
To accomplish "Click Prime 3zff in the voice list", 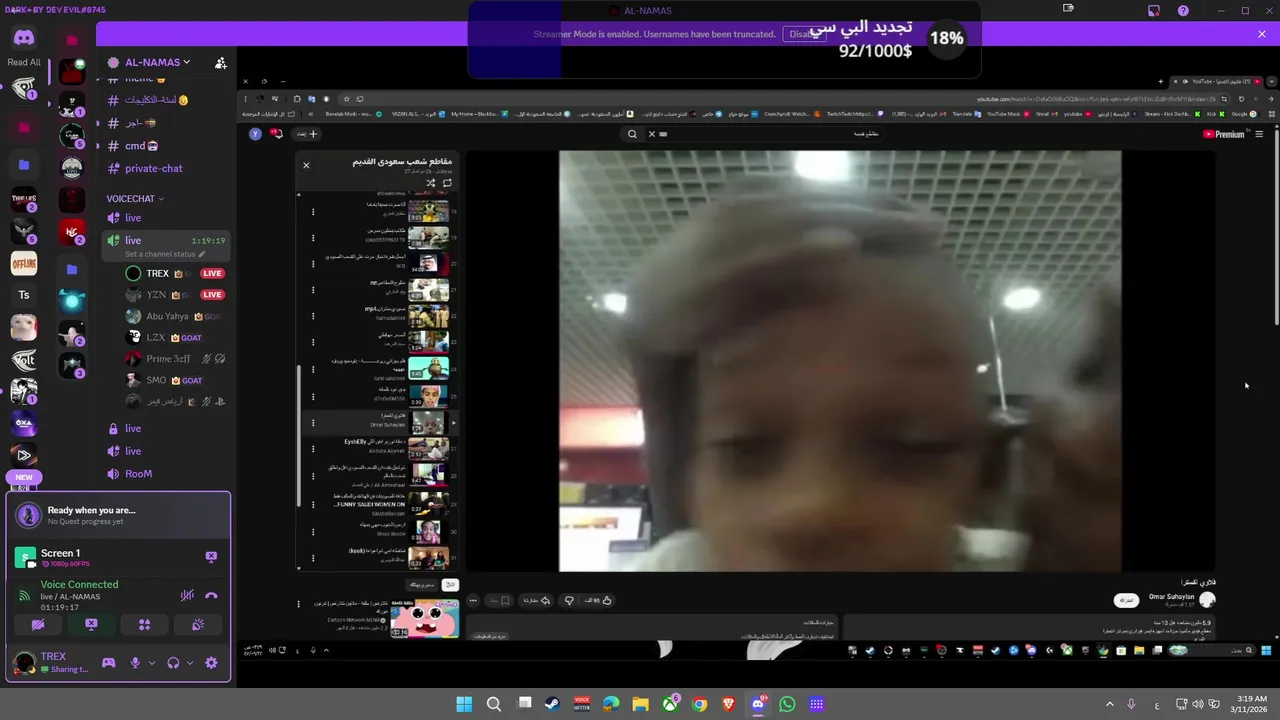I will (x=170, y=359).
